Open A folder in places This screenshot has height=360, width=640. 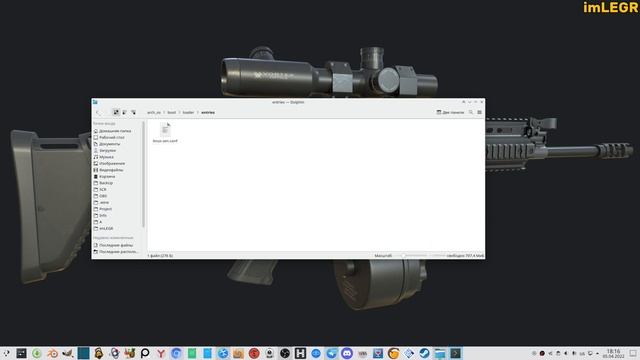point(98,222)
